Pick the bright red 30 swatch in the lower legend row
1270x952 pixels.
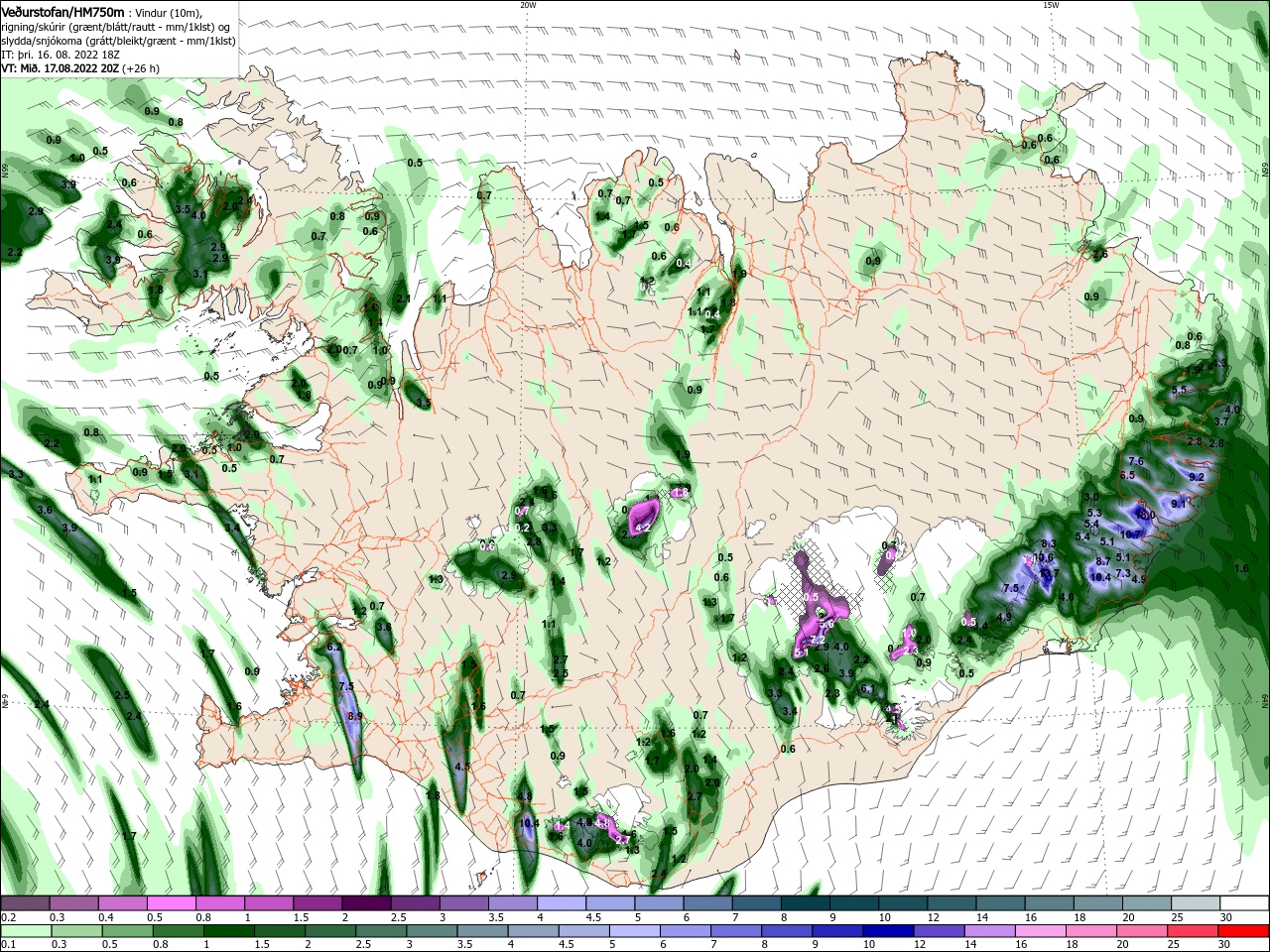tap(1244, 930)
